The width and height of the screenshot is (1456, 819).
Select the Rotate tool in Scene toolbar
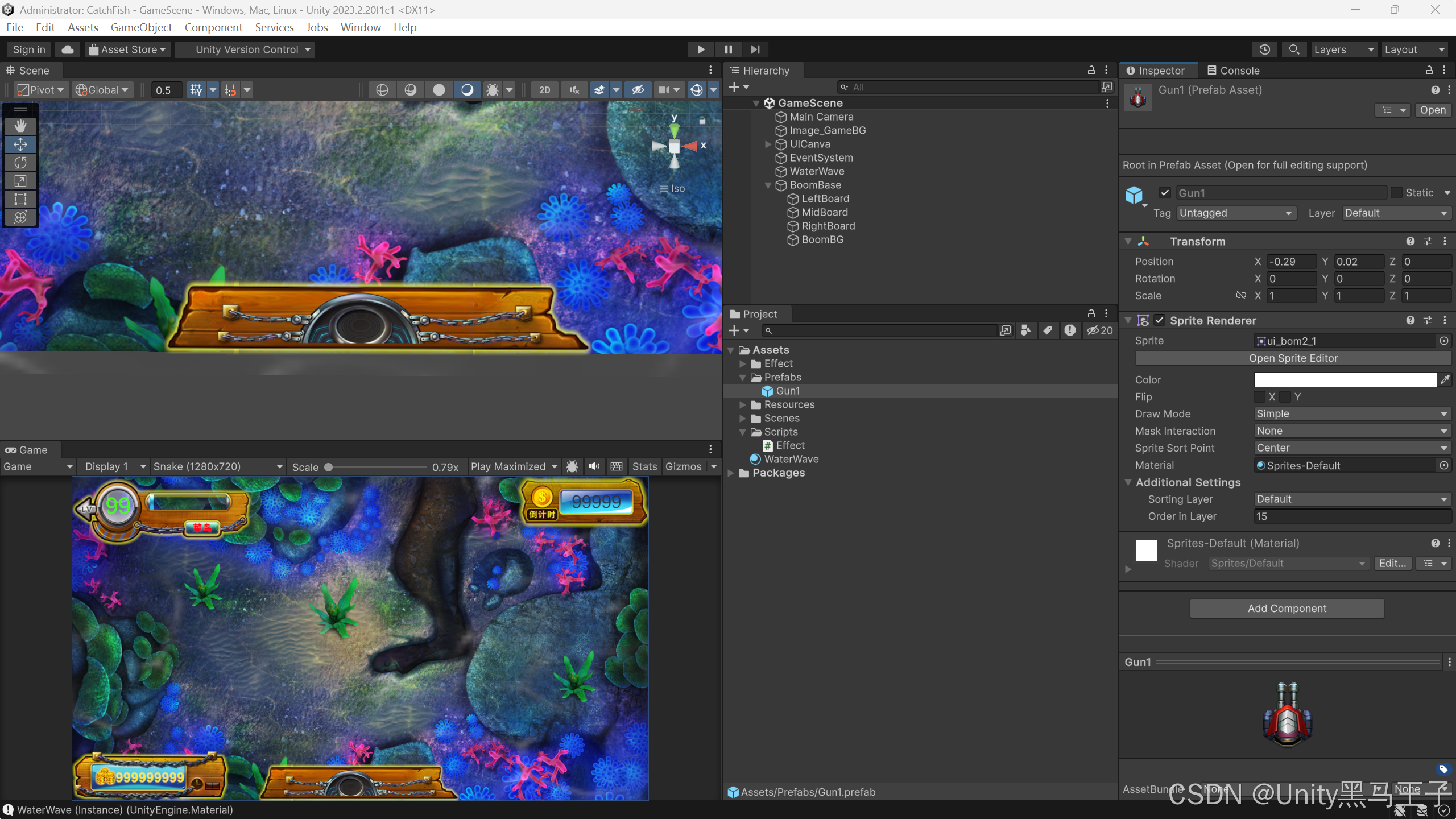pos(20,163)
